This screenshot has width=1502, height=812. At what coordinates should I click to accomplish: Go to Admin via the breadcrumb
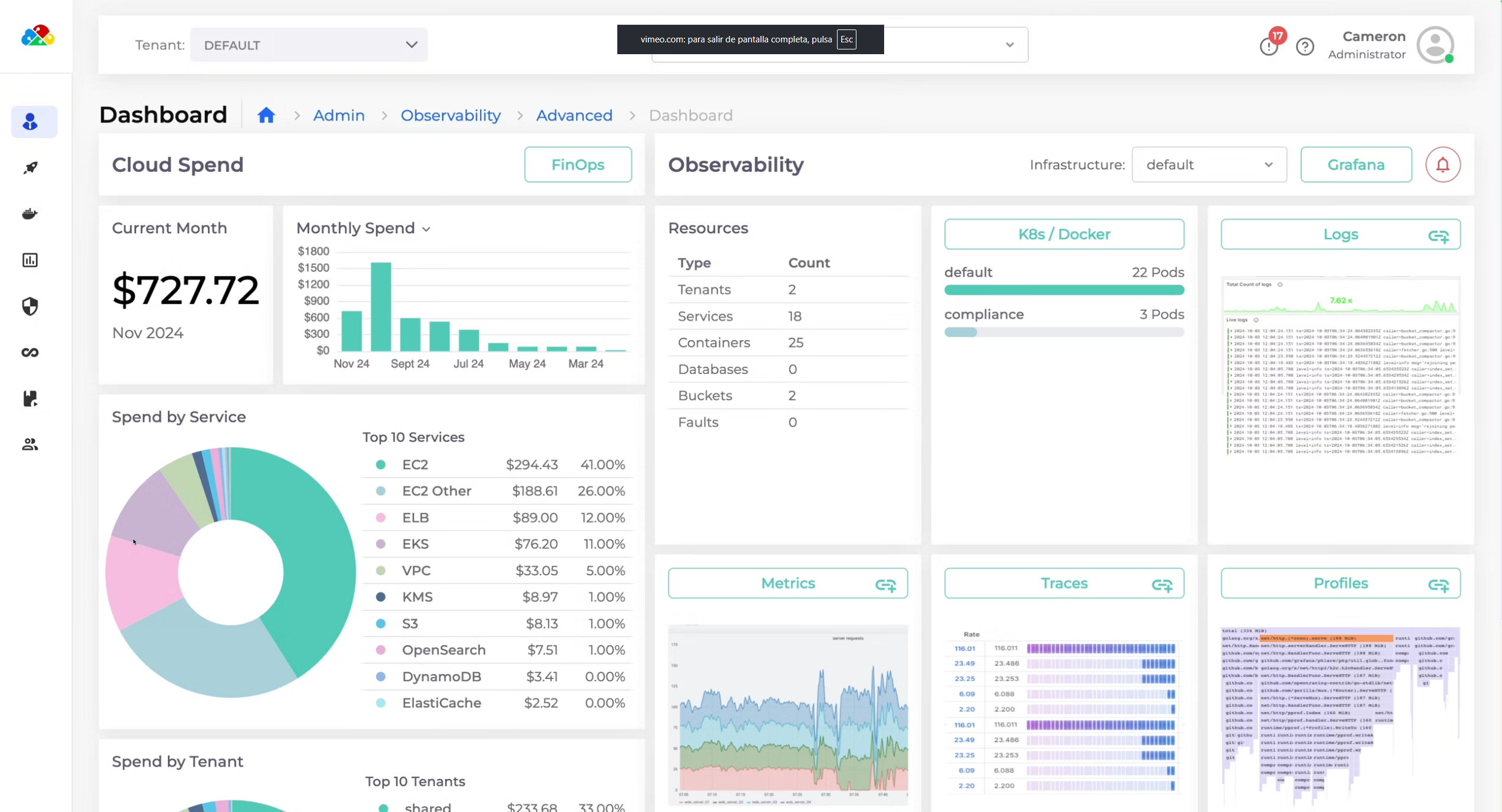point(338,115)
